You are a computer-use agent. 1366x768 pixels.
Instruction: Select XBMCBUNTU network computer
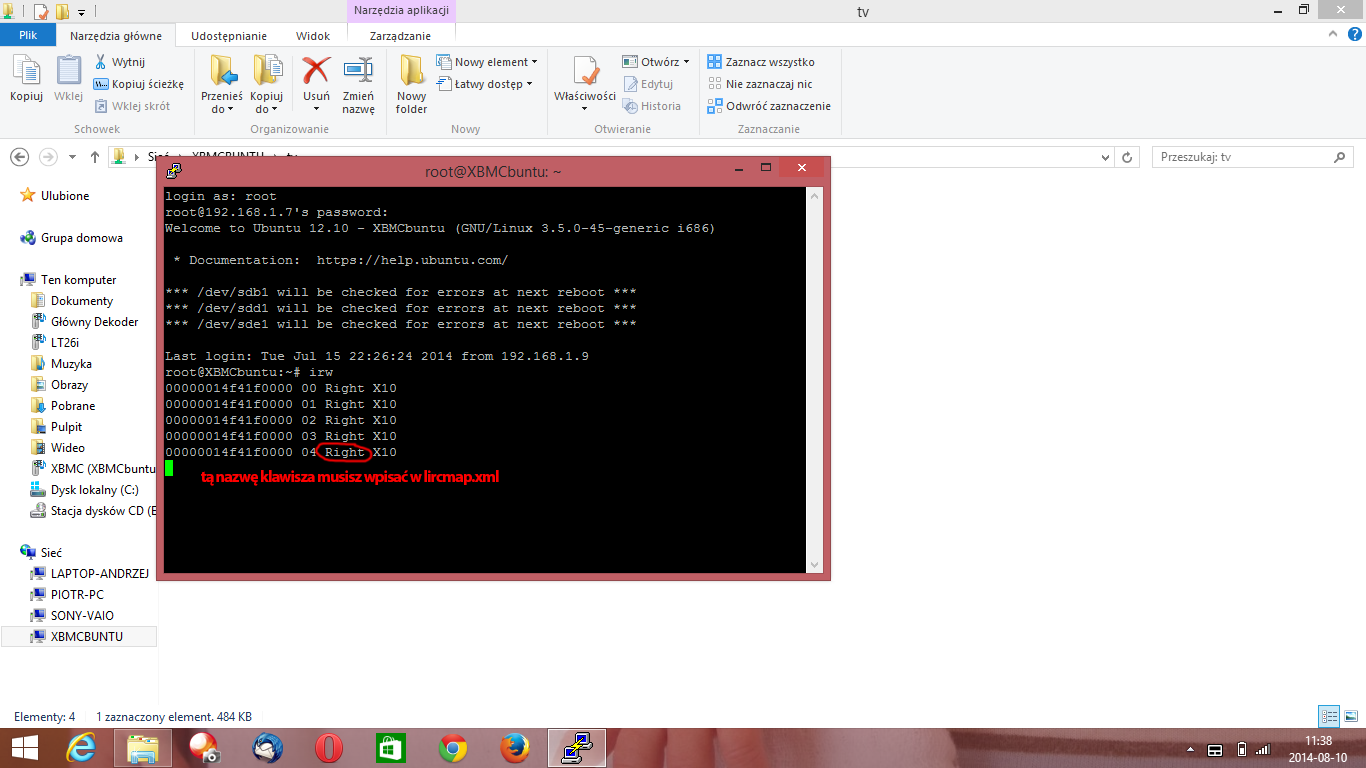point(79,636)
